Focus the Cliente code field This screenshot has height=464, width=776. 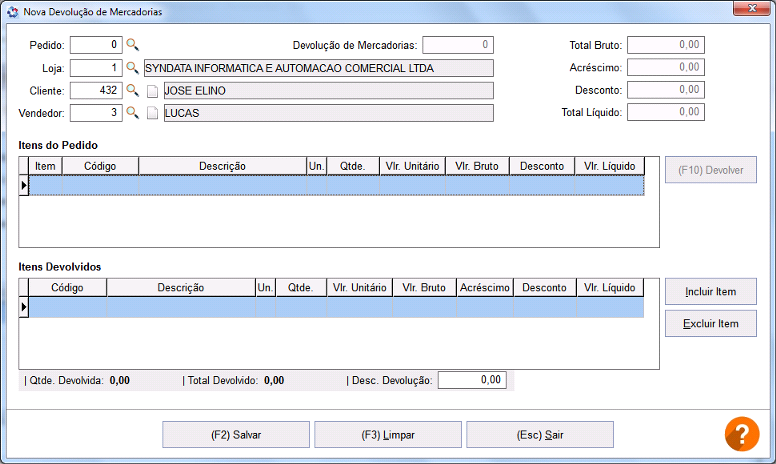[x=96, y=91]
